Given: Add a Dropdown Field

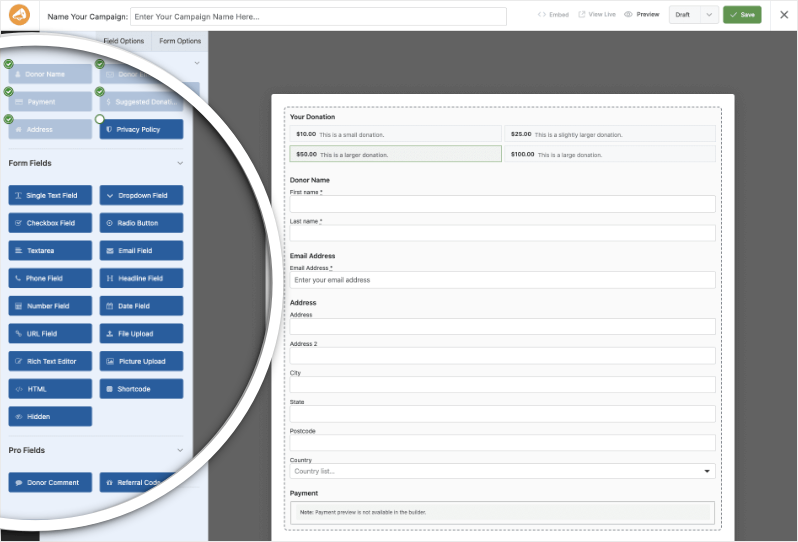Looking at the screenshot, I should (x=141, y=195).
